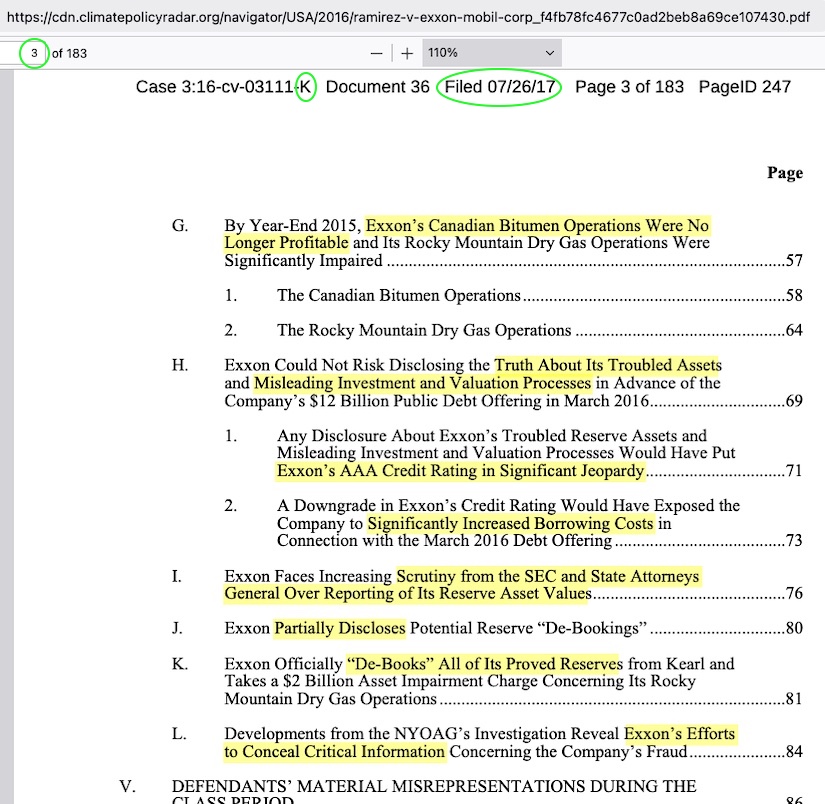Click the zoom in plus icon
Screen dimensions: 825x804
407,53
